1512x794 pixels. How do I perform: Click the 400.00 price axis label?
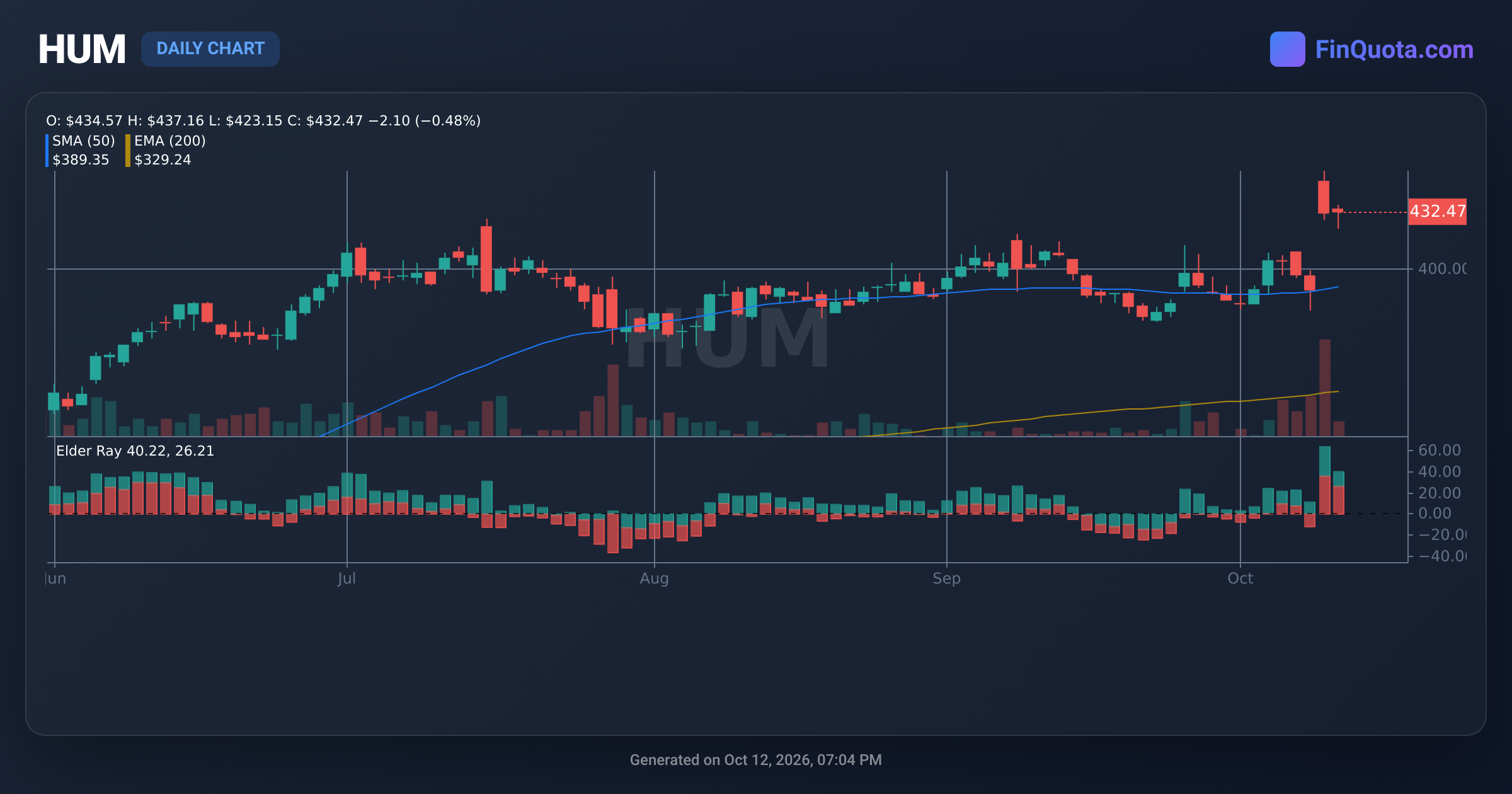click(1441, 269)
